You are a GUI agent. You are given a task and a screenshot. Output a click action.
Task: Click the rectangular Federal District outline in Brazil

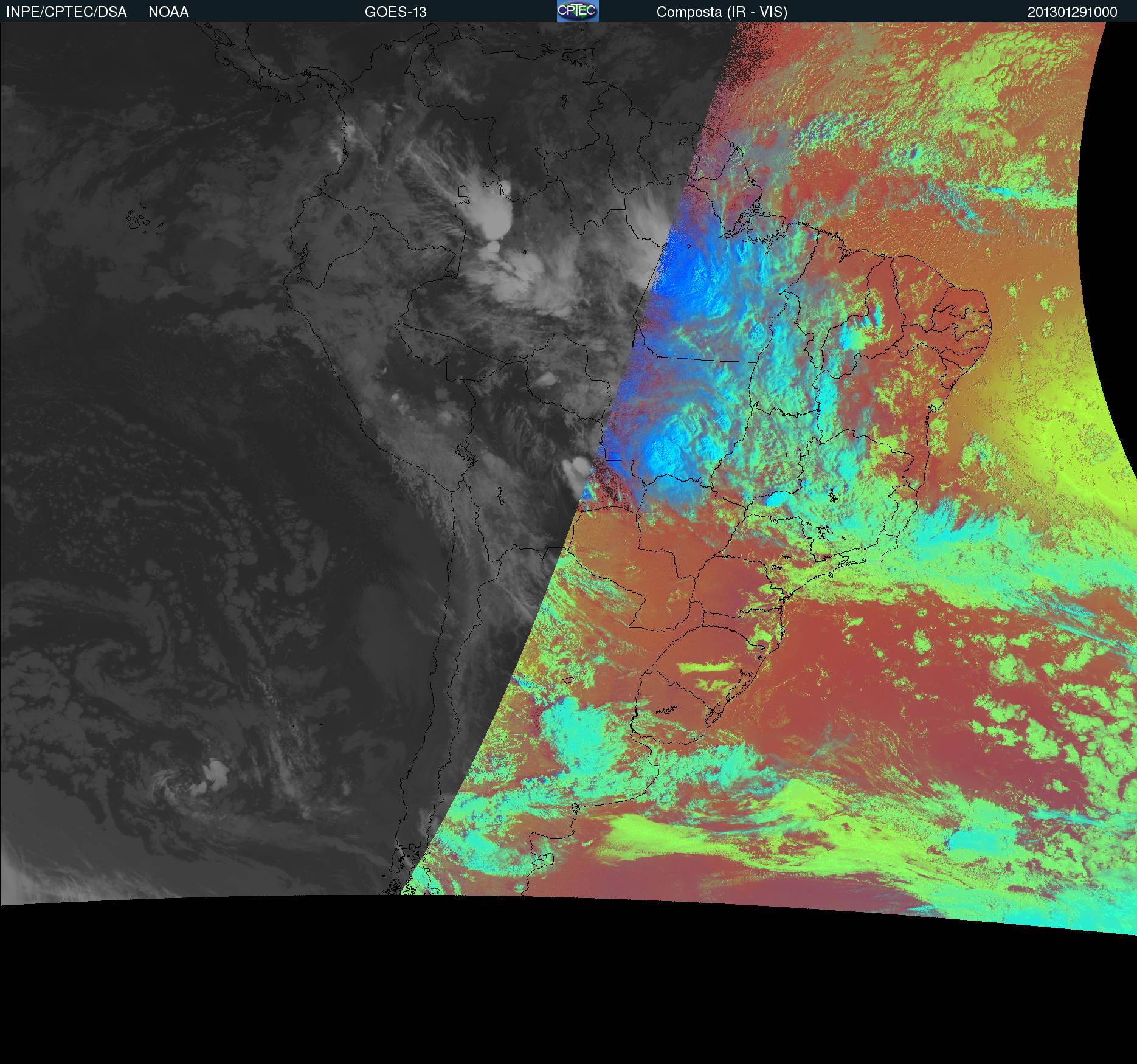[793, 452]
